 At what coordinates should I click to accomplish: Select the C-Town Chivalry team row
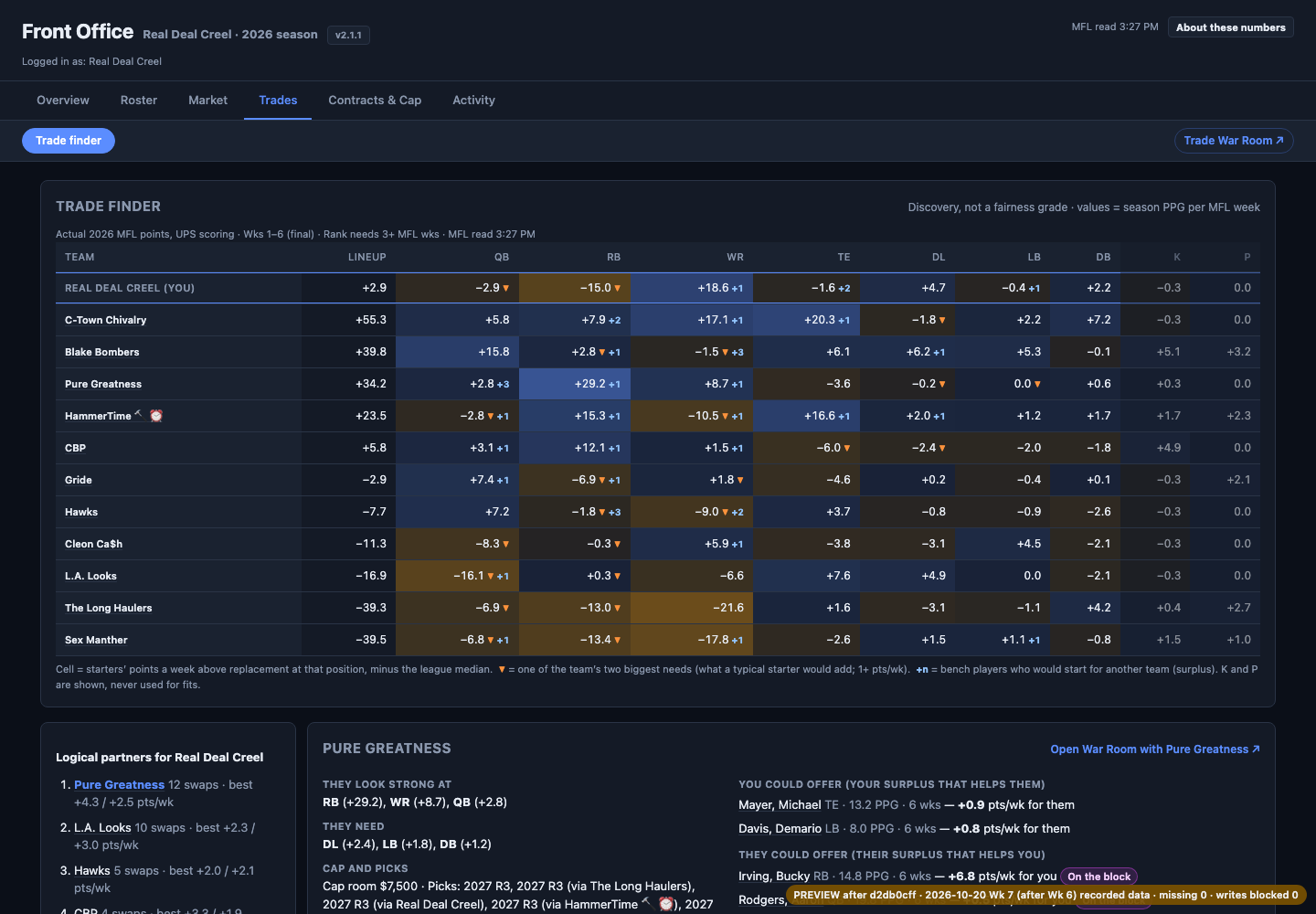click(658, 320)
